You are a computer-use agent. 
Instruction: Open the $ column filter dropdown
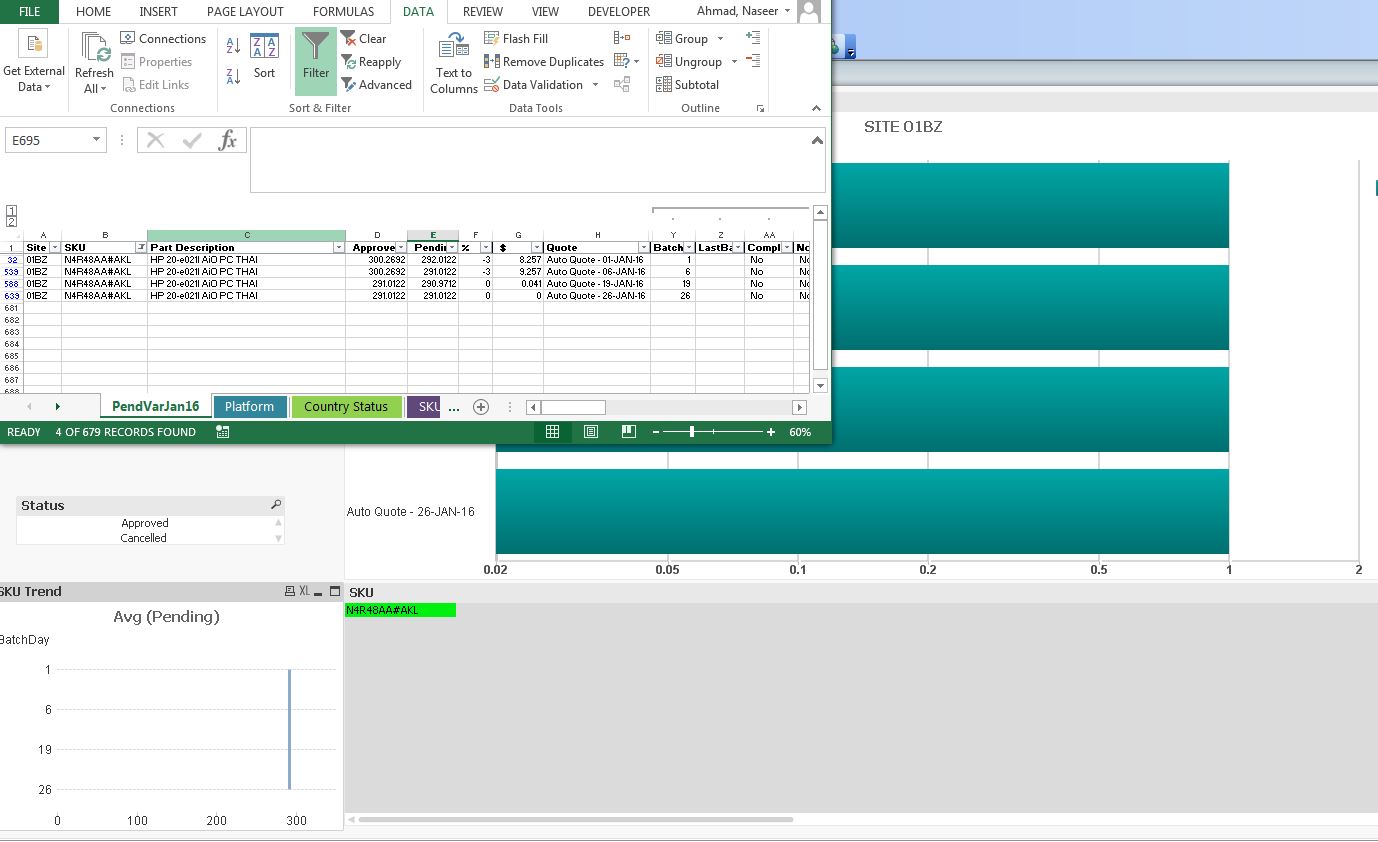coord(537,247)
